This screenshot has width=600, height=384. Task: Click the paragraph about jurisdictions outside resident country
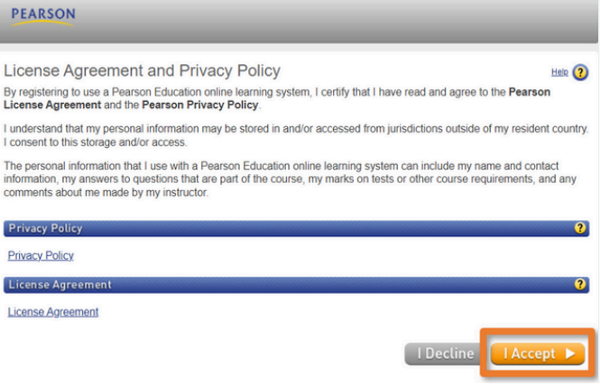point(296,135)
